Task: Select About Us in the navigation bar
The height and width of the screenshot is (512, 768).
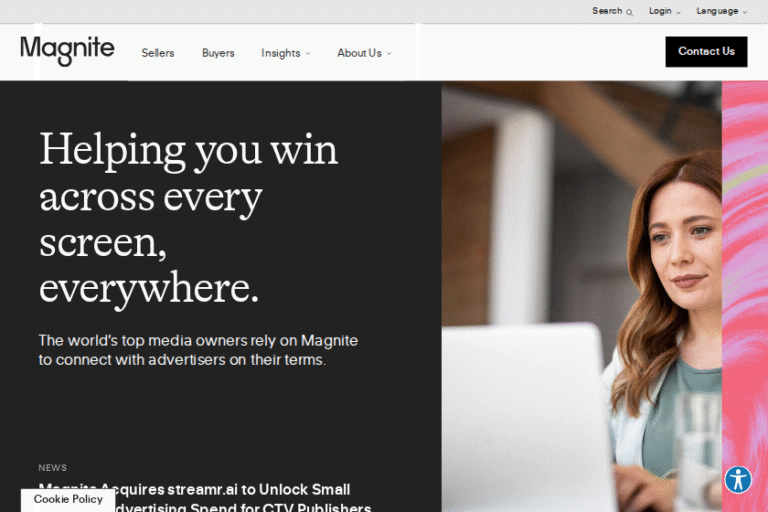Action: pos(360,53)
